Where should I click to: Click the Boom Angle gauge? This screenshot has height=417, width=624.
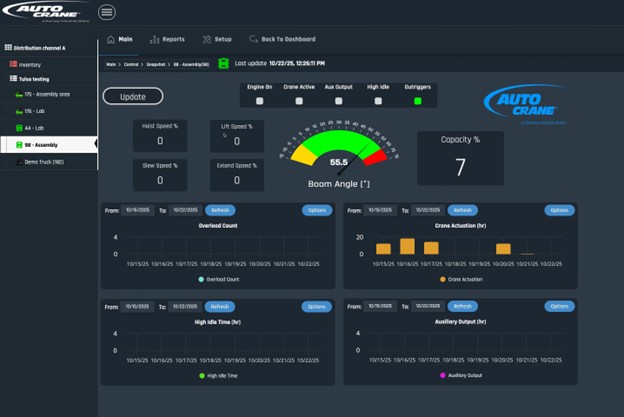pyautogui.click(x=339, y=153)
